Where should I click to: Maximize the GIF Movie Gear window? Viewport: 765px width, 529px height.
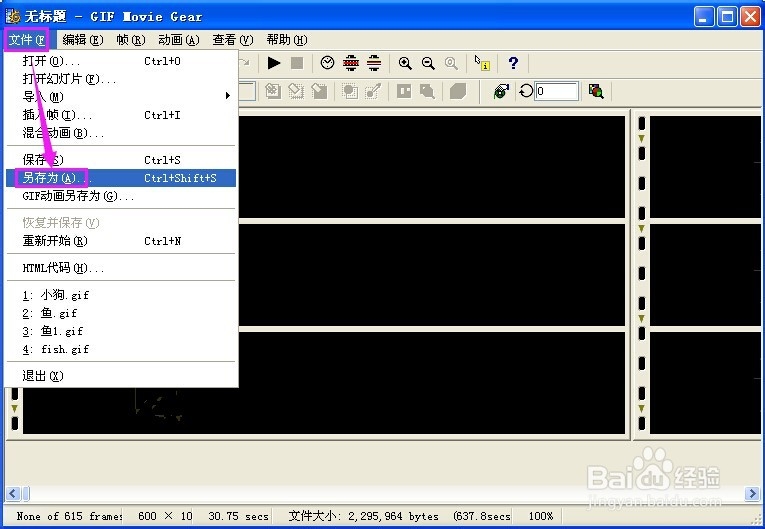point(727,17)
